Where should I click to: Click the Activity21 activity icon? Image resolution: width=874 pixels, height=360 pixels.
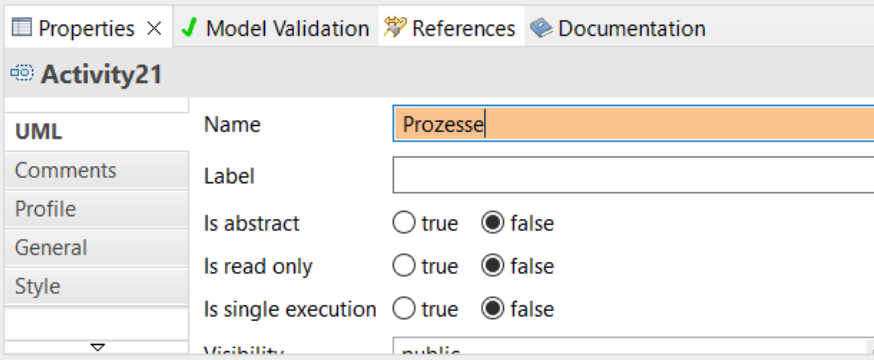coord(22,72)
